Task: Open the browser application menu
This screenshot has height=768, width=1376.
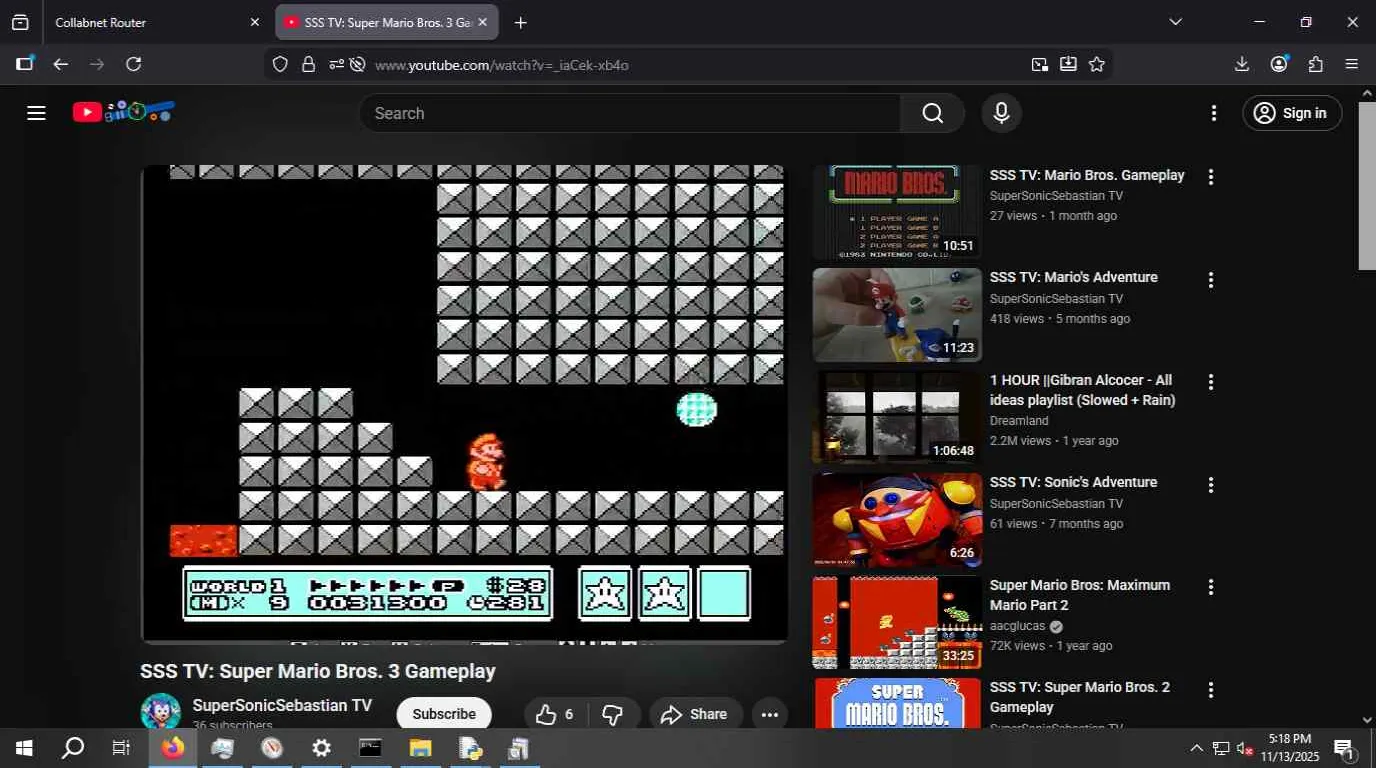Action: pos(1352,64)
